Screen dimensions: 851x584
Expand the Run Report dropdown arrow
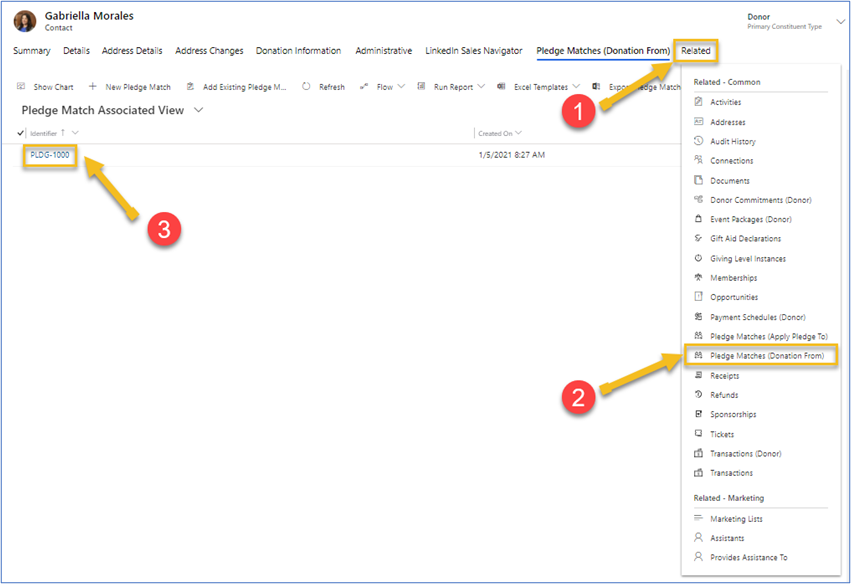[x=481, y=86]
